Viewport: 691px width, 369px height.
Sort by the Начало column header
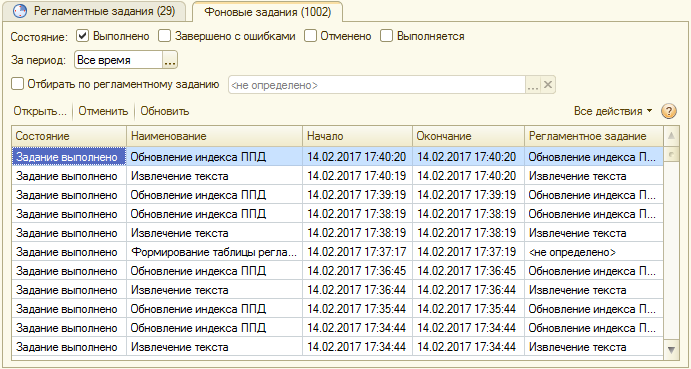pos(357,136)
